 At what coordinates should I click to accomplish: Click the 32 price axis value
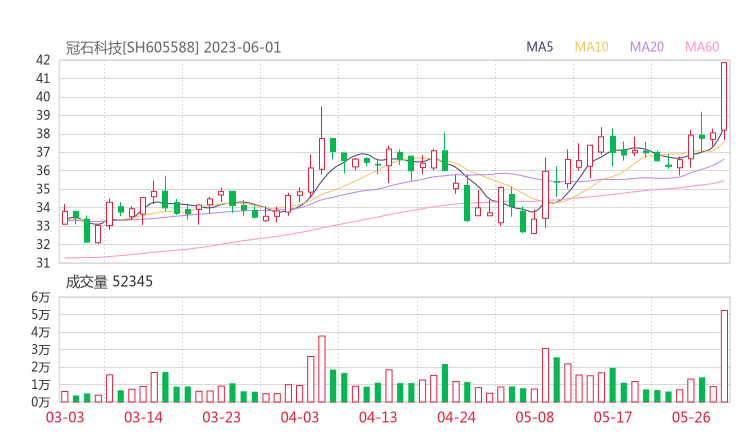(x=43, y=245)
